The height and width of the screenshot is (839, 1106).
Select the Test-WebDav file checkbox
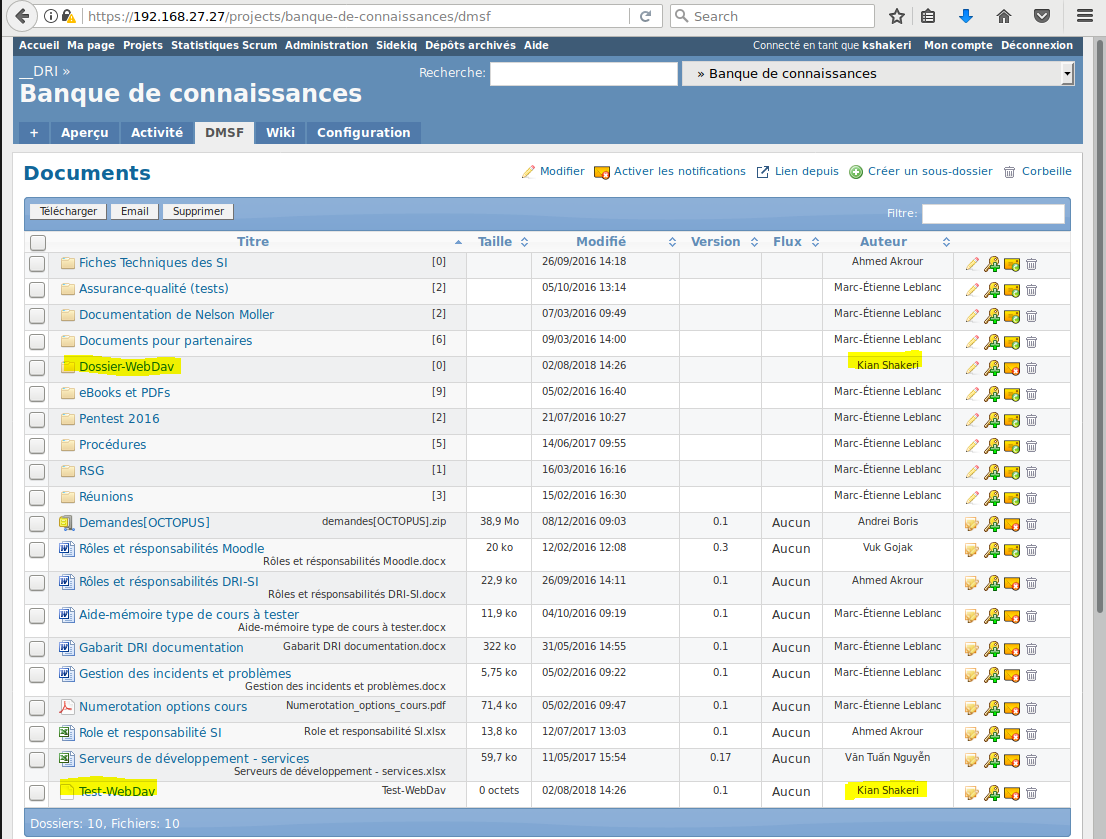37,793
